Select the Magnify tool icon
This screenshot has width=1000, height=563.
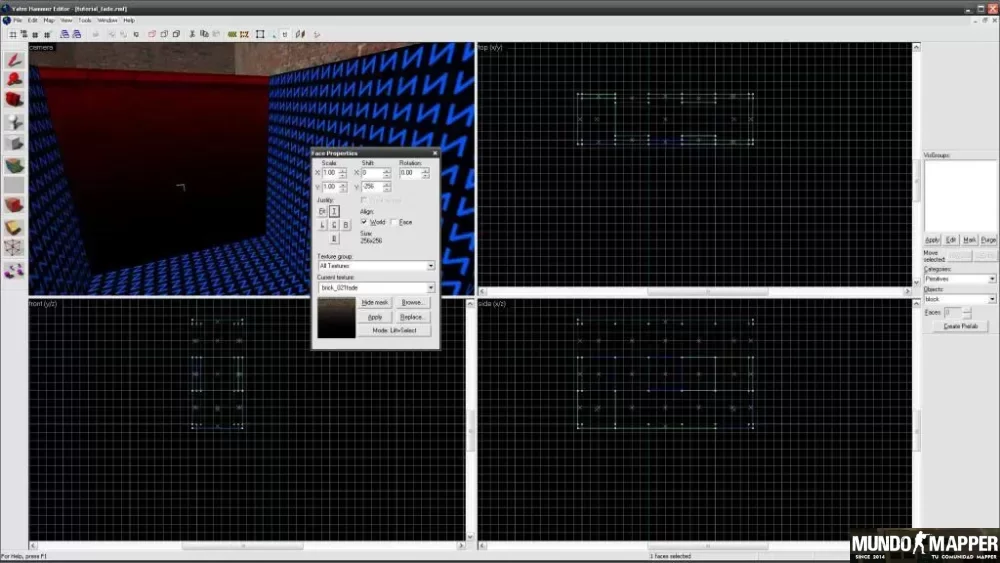coord(14,79)
